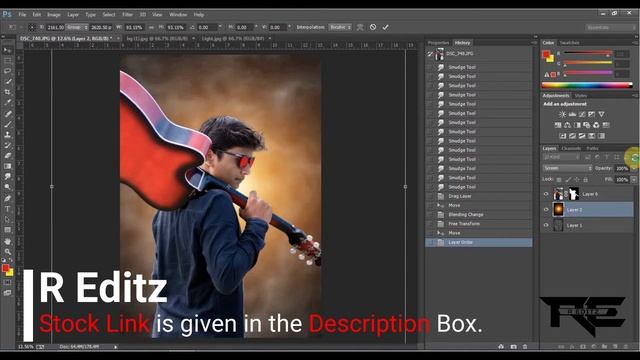This screenshot has width=640, height=360.
Task: Toggle Quick Mask mode icon
Action: (x=7, y=282)
